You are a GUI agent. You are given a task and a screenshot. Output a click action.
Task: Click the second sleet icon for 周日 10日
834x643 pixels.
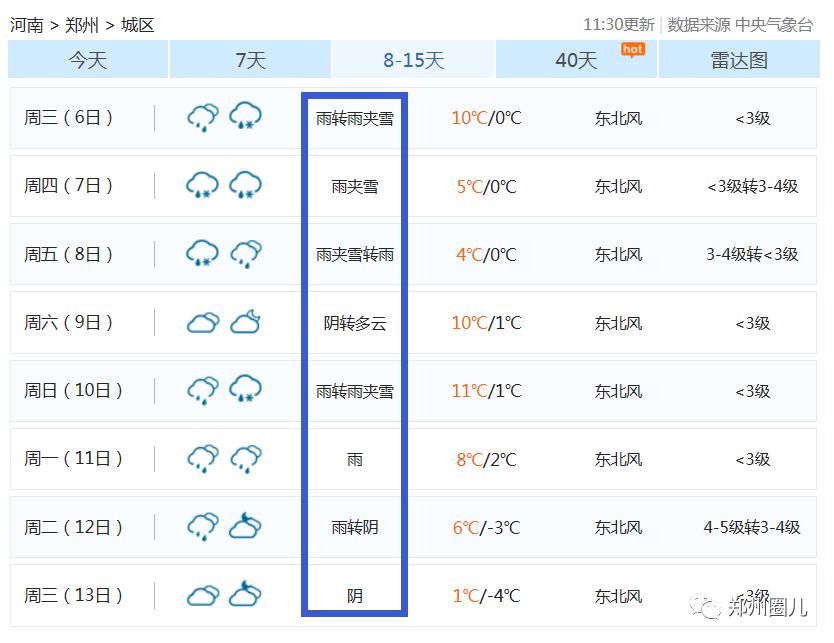pos(245,390)
